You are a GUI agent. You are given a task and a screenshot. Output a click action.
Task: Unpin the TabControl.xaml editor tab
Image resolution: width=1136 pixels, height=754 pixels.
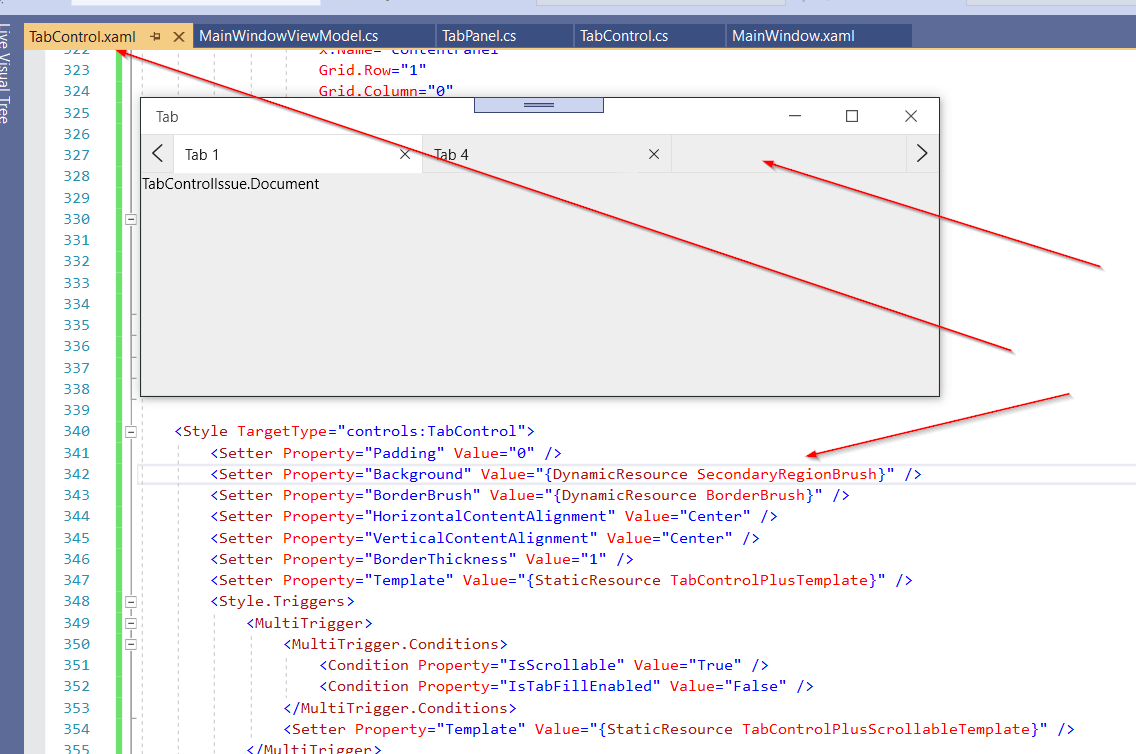(x=156, y=34)
